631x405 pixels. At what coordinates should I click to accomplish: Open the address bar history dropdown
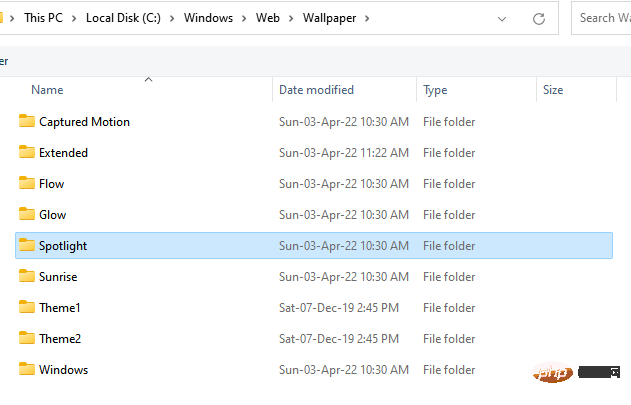pos(502,19)
